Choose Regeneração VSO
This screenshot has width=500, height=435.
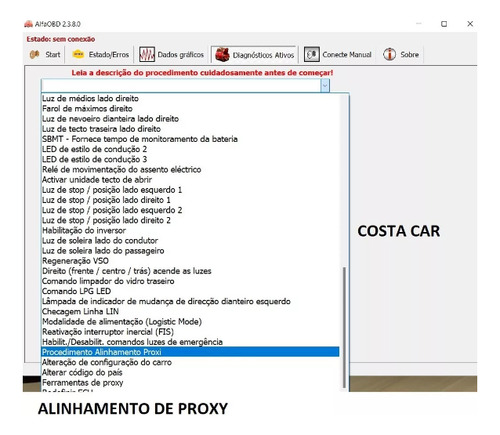(190, 261)
